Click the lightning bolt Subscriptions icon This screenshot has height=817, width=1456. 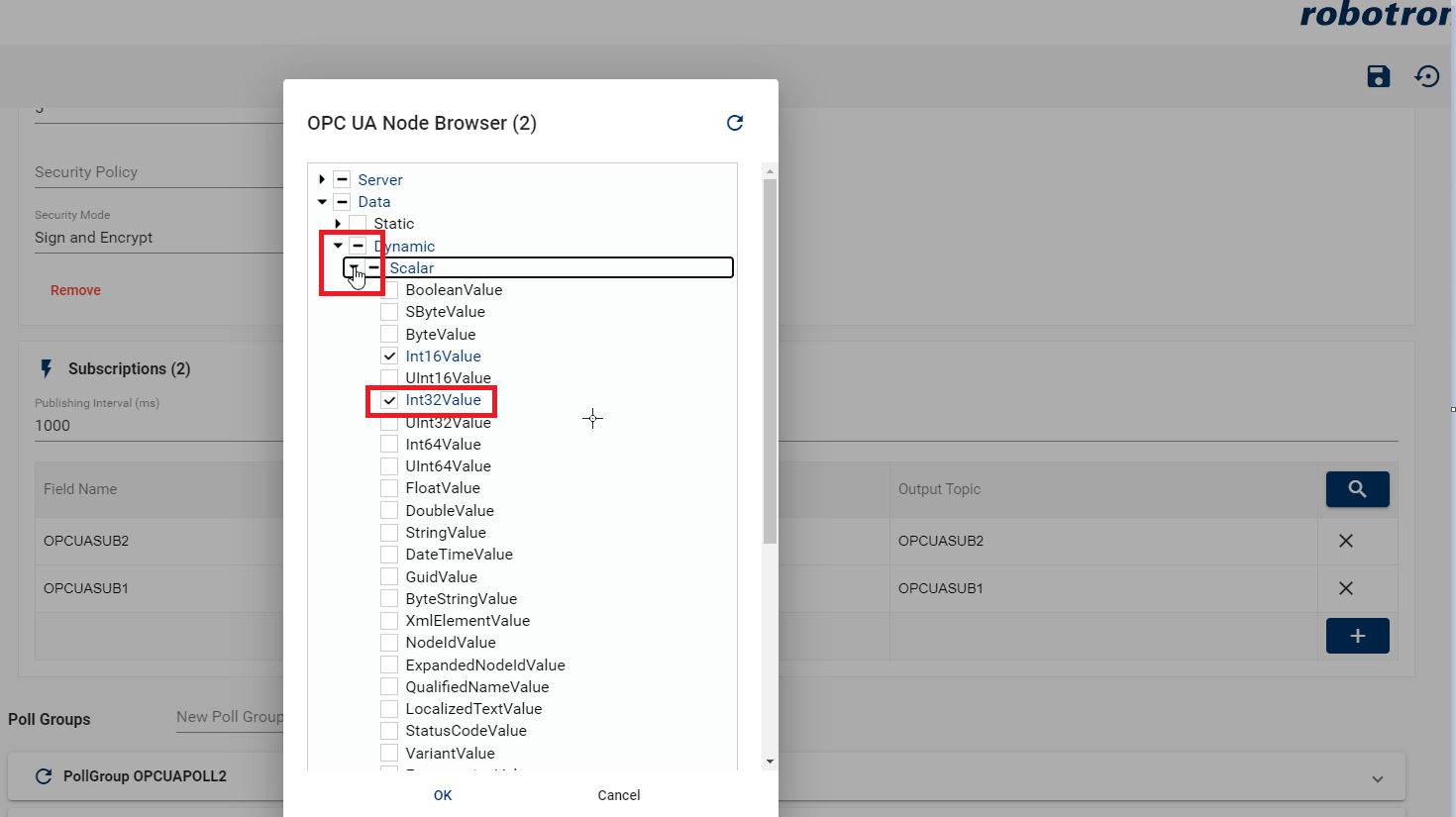(x=46, y=368)
